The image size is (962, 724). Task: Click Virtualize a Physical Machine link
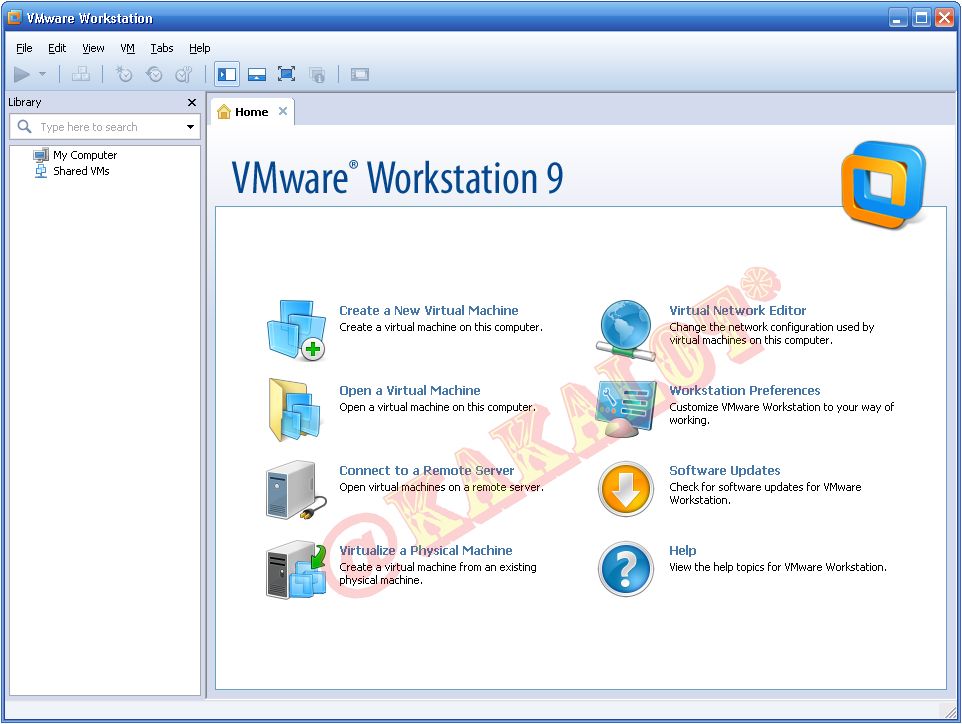[426, 550]
